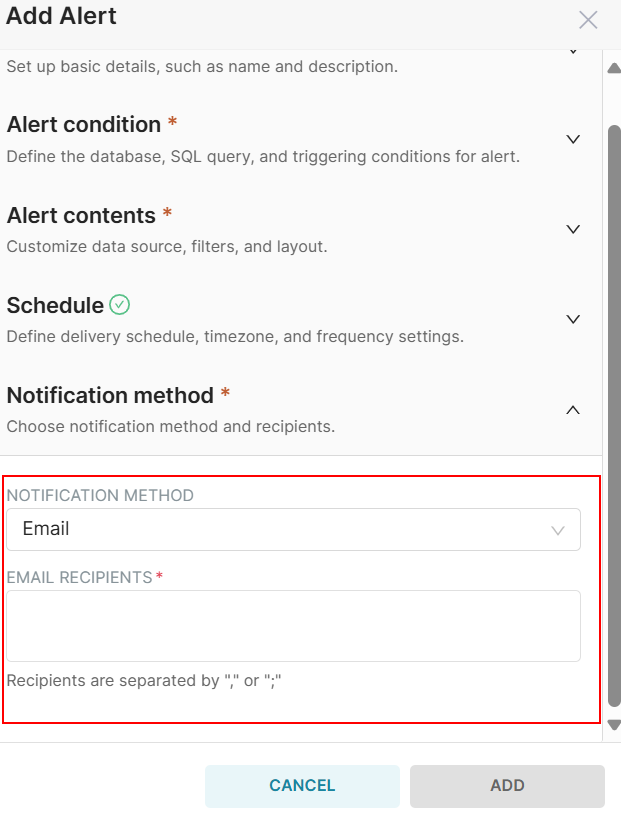Click the partially visible top section chevron
The height and width of the screenshot is (824, 621).
[573, 51]
